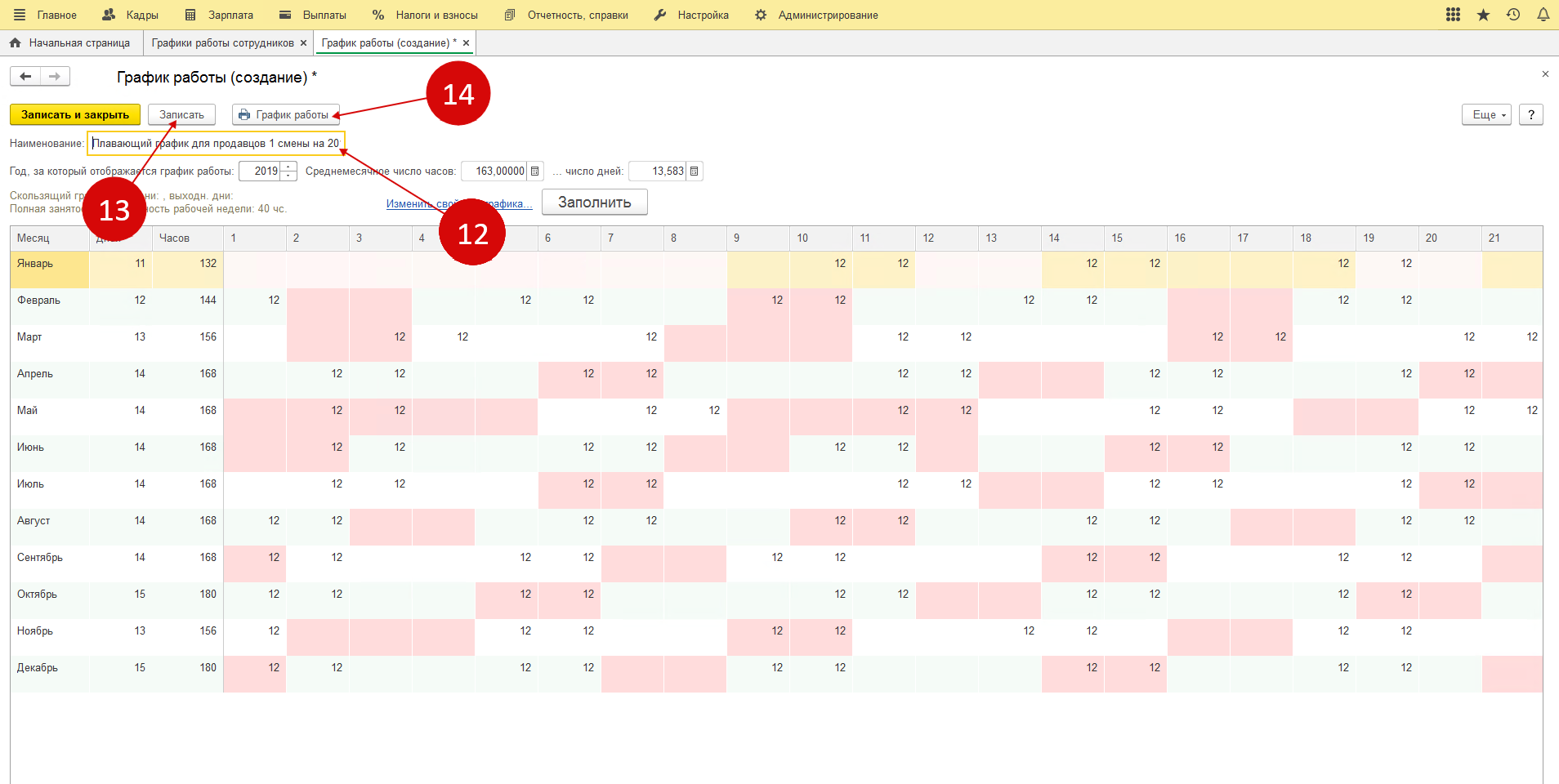The width and height of the screenshot is (1559, 784).
Task: Open the Главное menu
Action: pyautogui.click(x=46, y=15)
